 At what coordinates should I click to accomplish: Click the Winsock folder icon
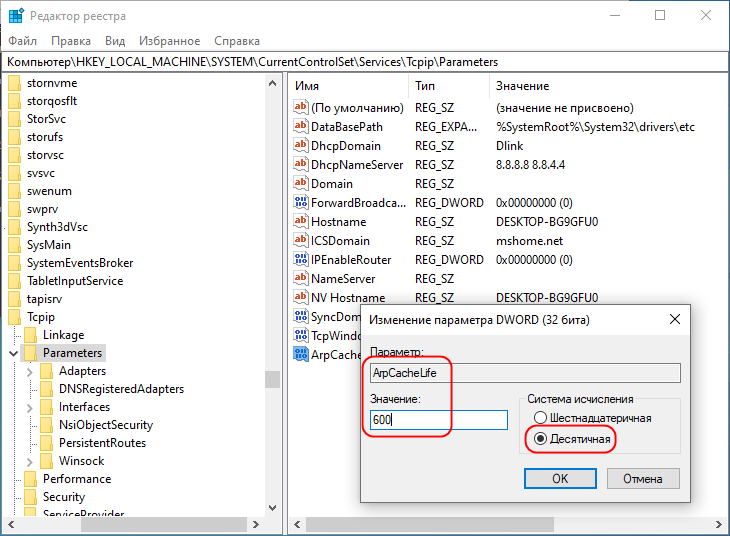(47, 461)
